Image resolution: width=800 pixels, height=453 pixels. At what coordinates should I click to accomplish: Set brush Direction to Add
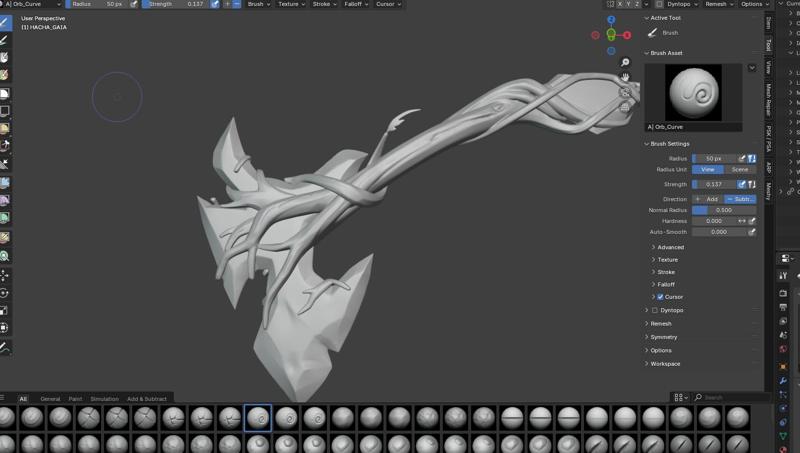(x=708, y=199)
